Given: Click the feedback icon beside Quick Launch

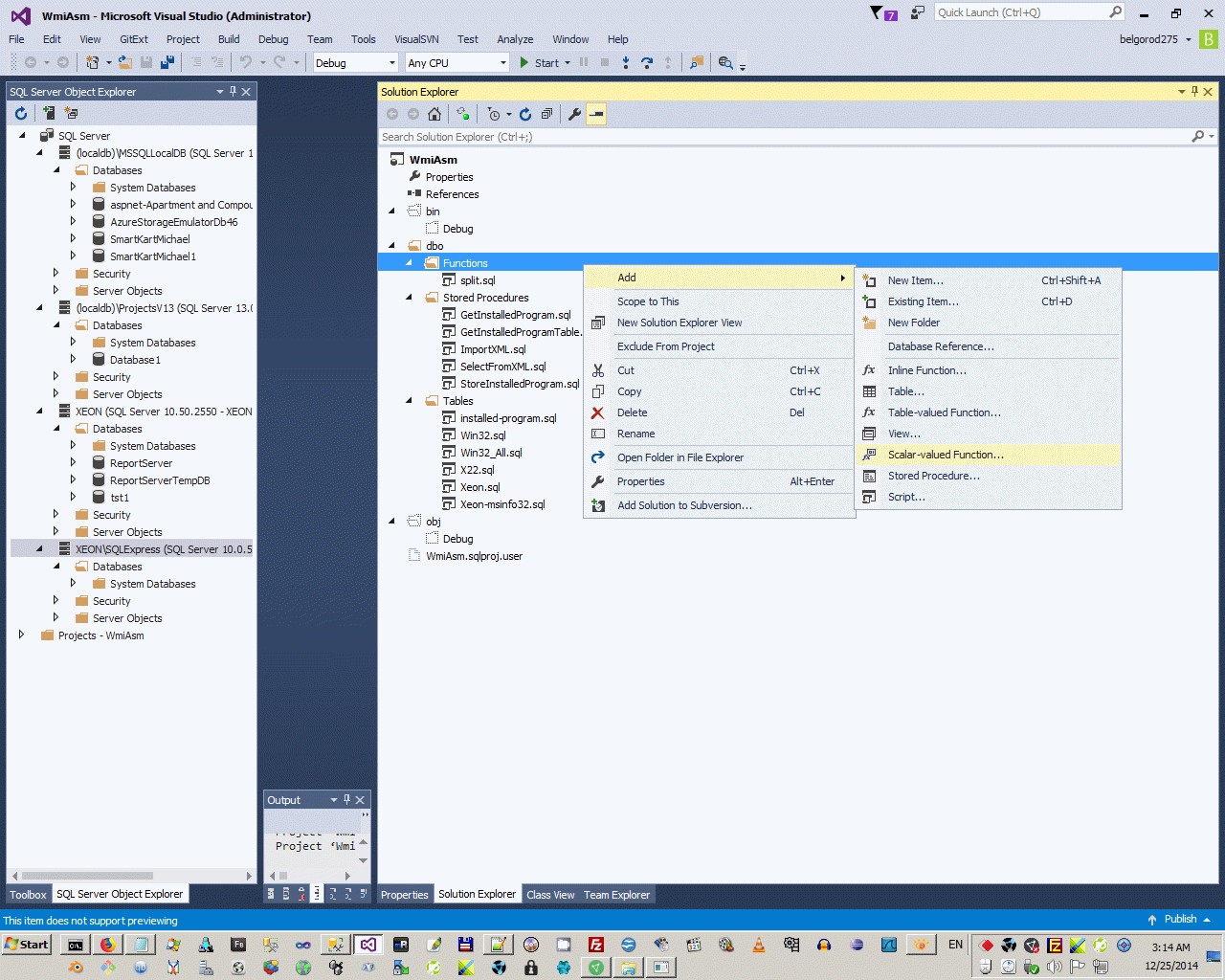Looking at the screenshot, I should click(918, 12).
